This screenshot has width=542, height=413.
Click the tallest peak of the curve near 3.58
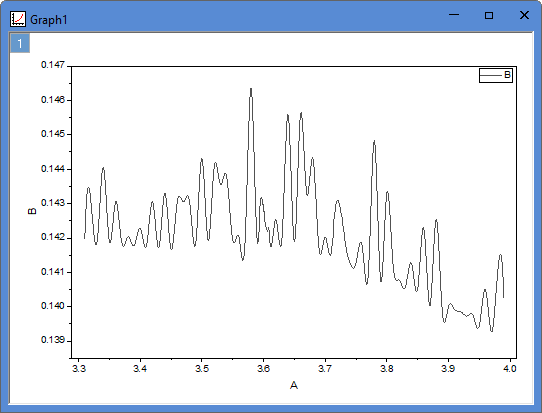(x=251, y=89)
